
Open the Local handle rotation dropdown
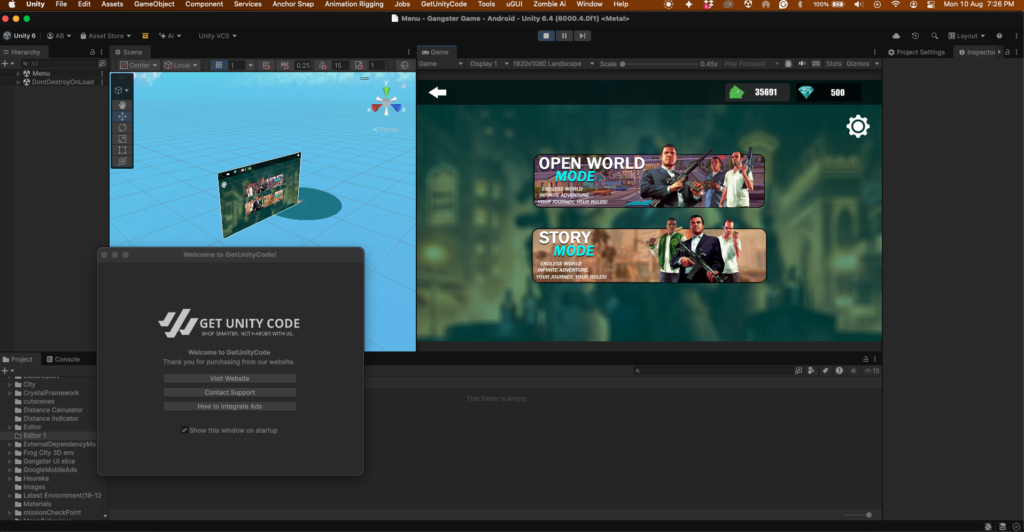pyautogui.click(x=181, y=65)
